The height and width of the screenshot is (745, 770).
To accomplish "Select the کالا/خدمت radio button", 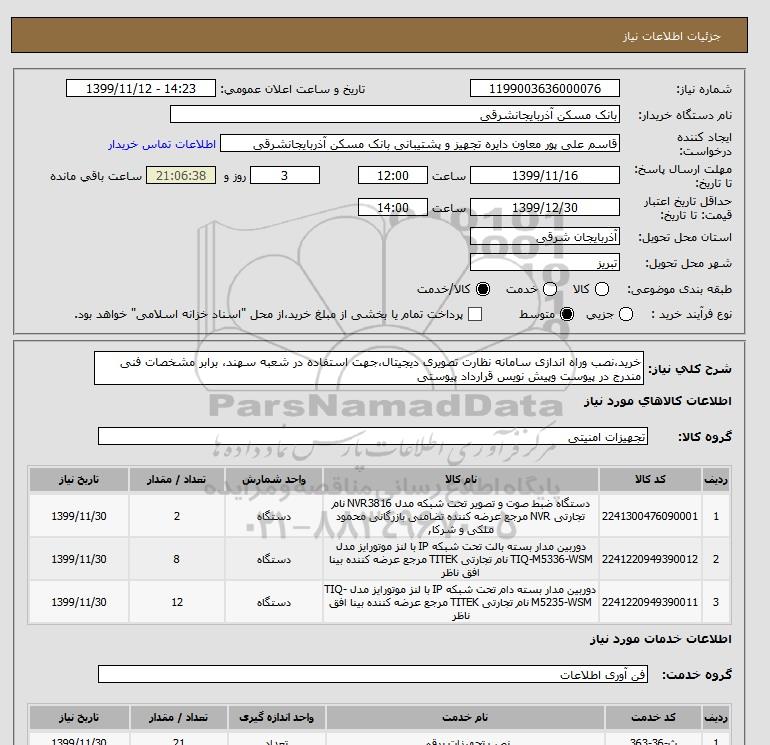I will tap(483, 289).
